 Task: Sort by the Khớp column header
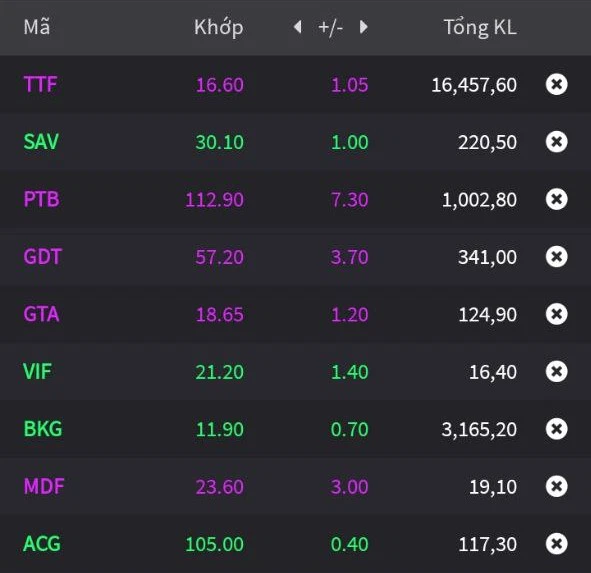[219, 28]
